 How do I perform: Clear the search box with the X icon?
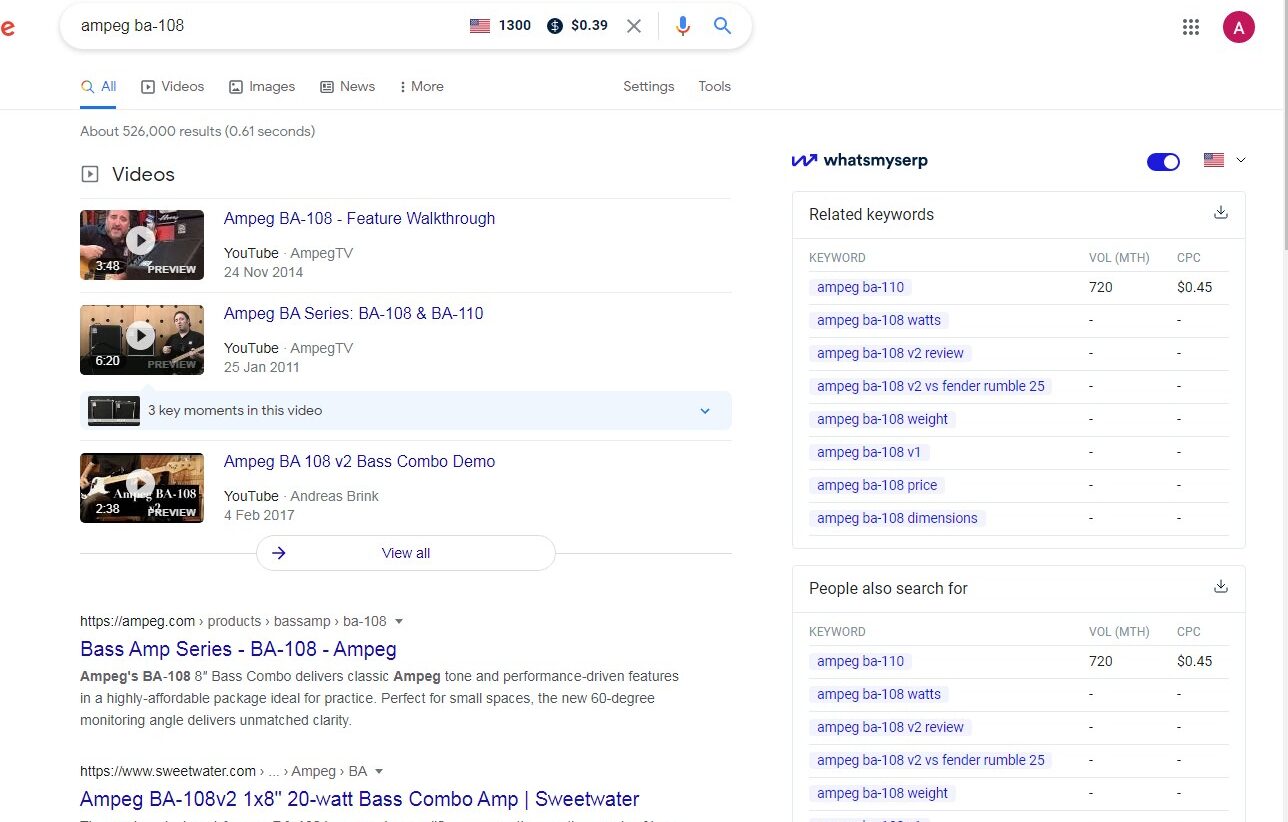coord(634,26)
